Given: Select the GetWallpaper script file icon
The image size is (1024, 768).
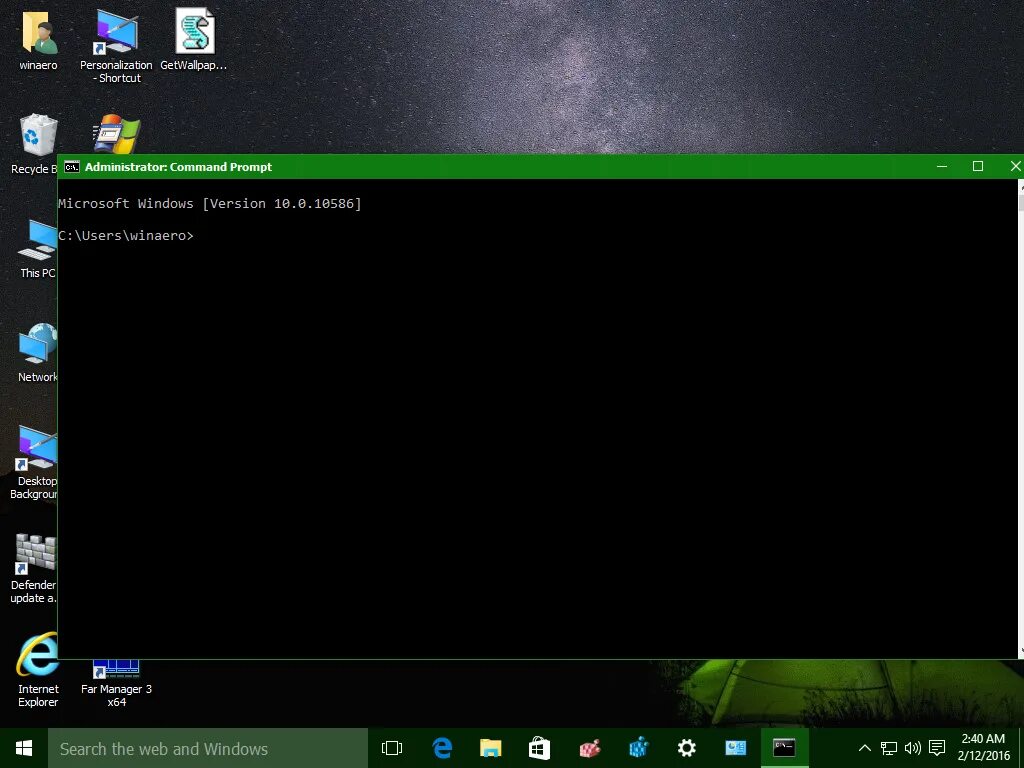Looking at the screenshot, I should pyautogui.click(x=194, y=31).
